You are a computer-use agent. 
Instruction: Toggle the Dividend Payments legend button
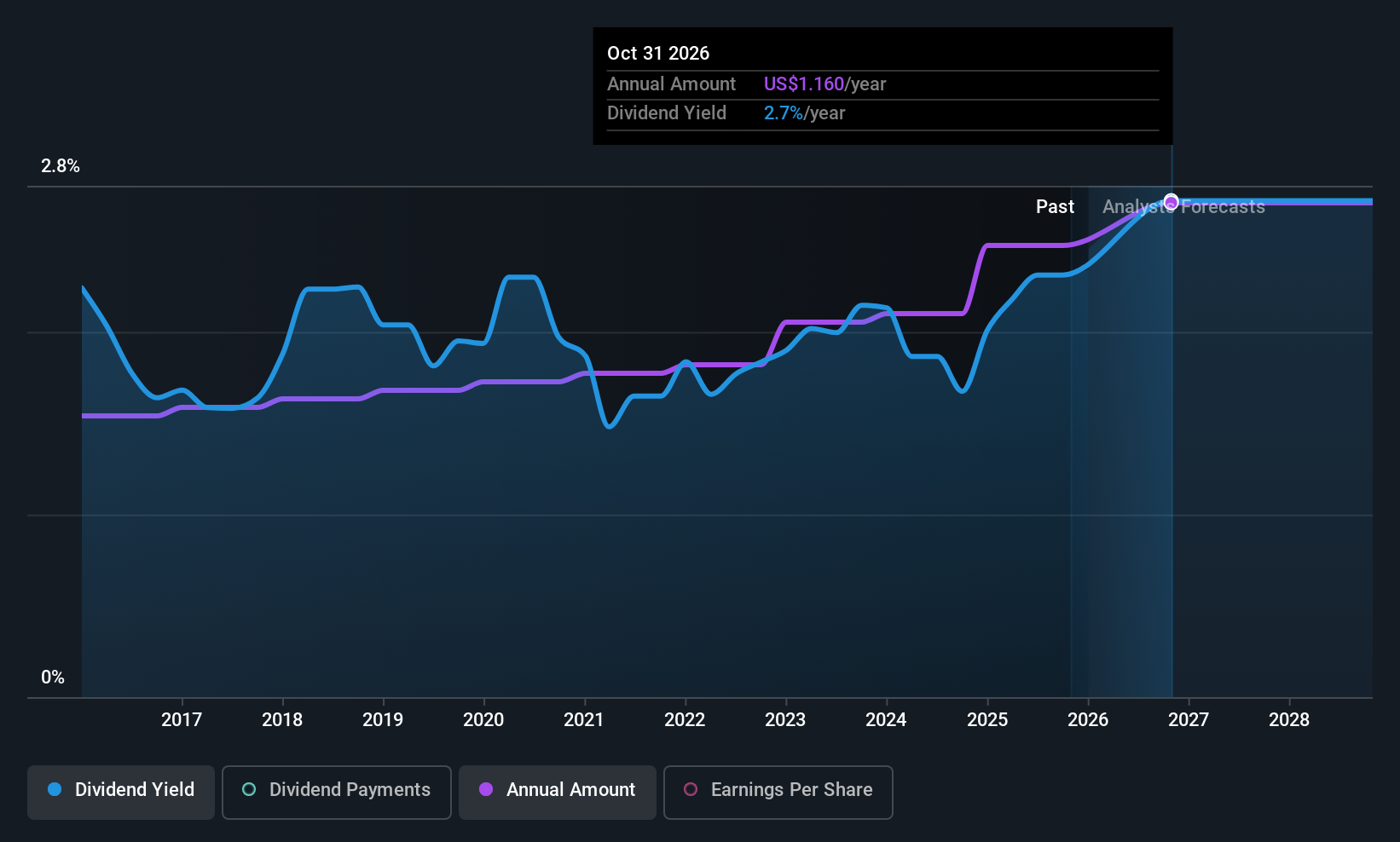point(337,793)
